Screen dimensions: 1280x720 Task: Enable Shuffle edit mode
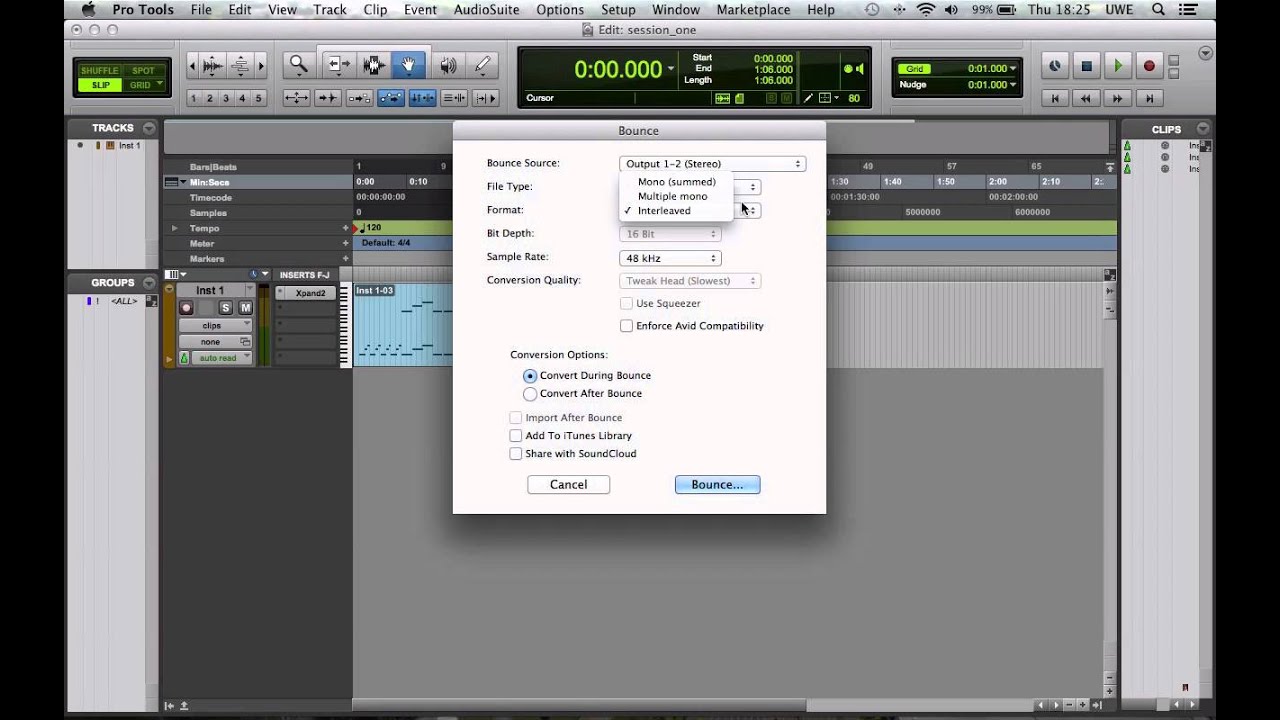coord(99,71)
